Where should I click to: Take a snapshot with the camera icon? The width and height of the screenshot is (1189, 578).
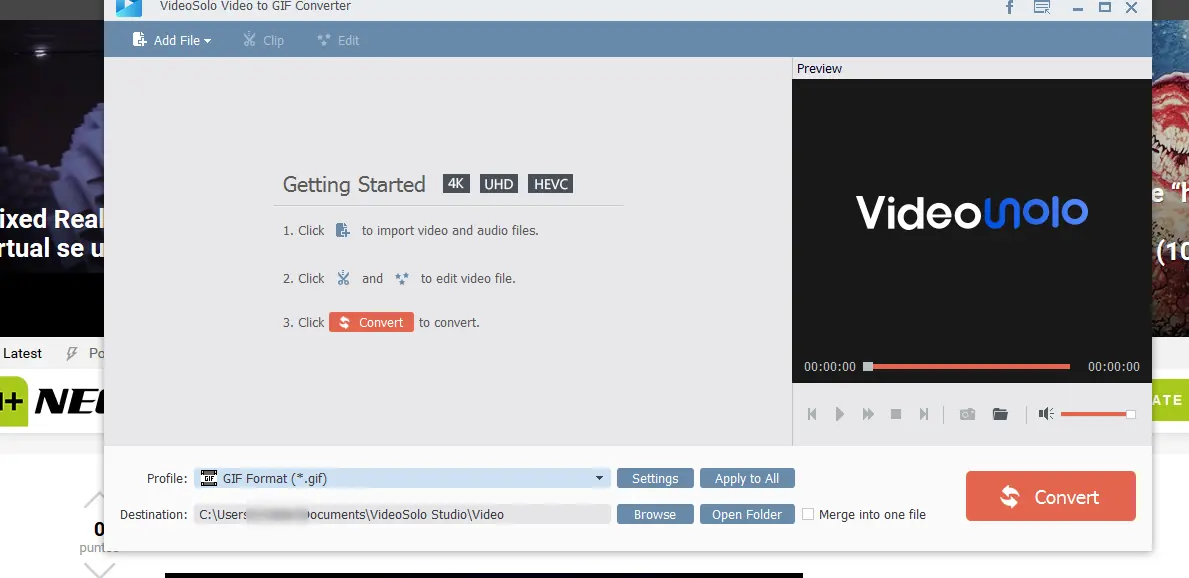tap(968, 414)
